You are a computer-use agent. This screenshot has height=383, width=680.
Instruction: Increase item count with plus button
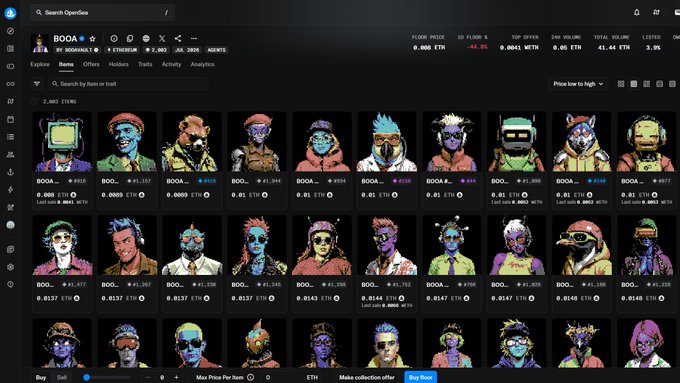[176, 377]
